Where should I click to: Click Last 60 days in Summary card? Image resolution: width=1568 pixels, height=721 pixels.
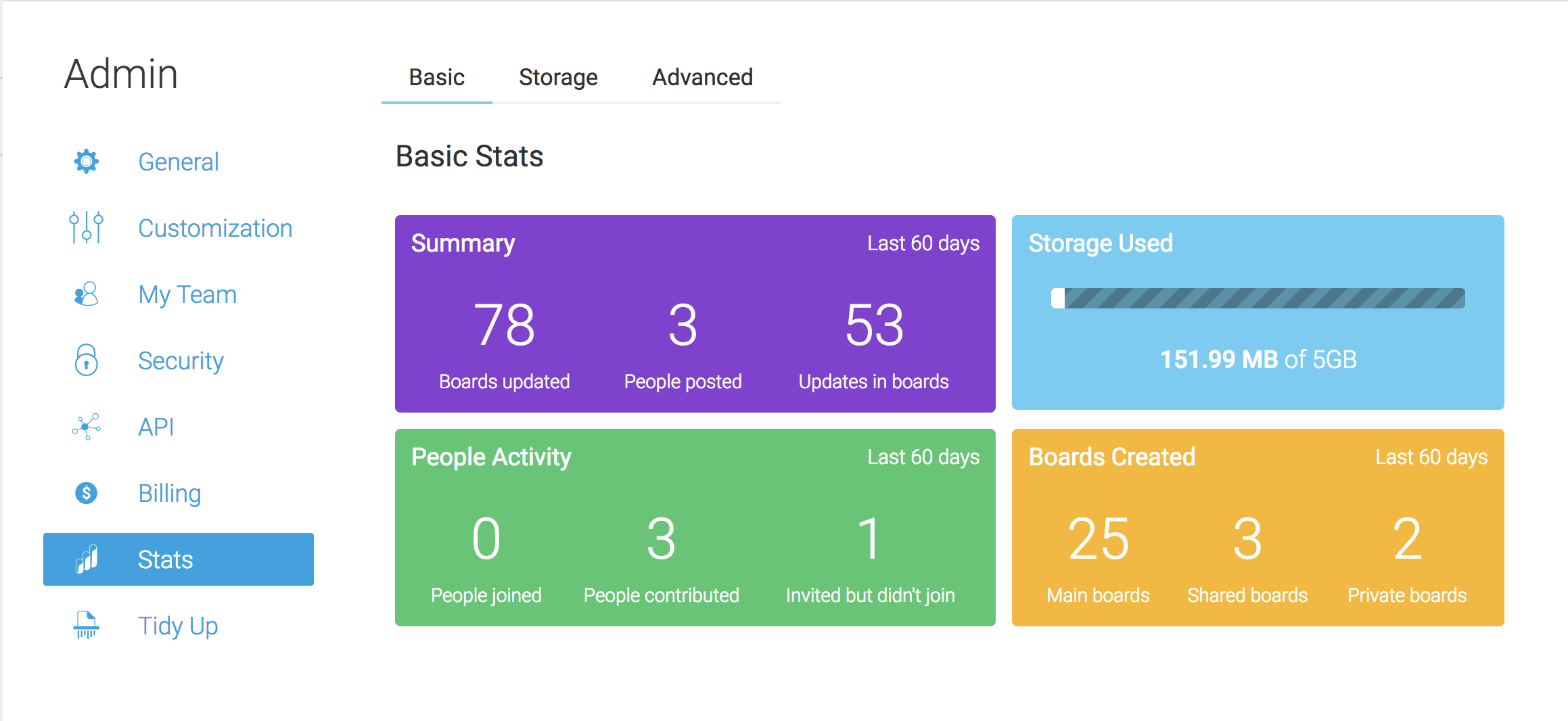pyautogui.click(x=923, y=243)
